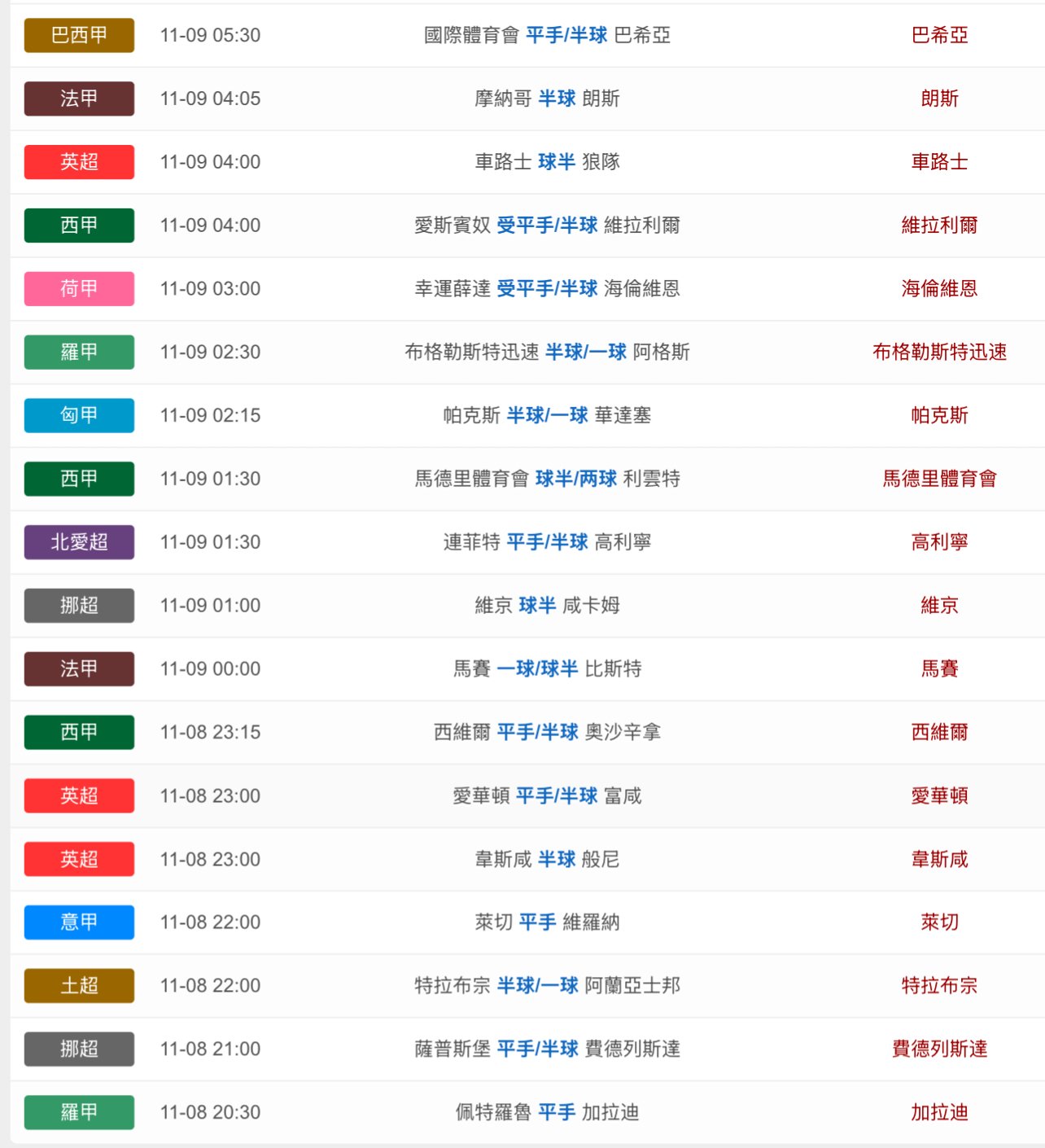
Task: Open 半球 handicap for 韋斯咸 vs 般尼
Action: (x=557, y=859)
